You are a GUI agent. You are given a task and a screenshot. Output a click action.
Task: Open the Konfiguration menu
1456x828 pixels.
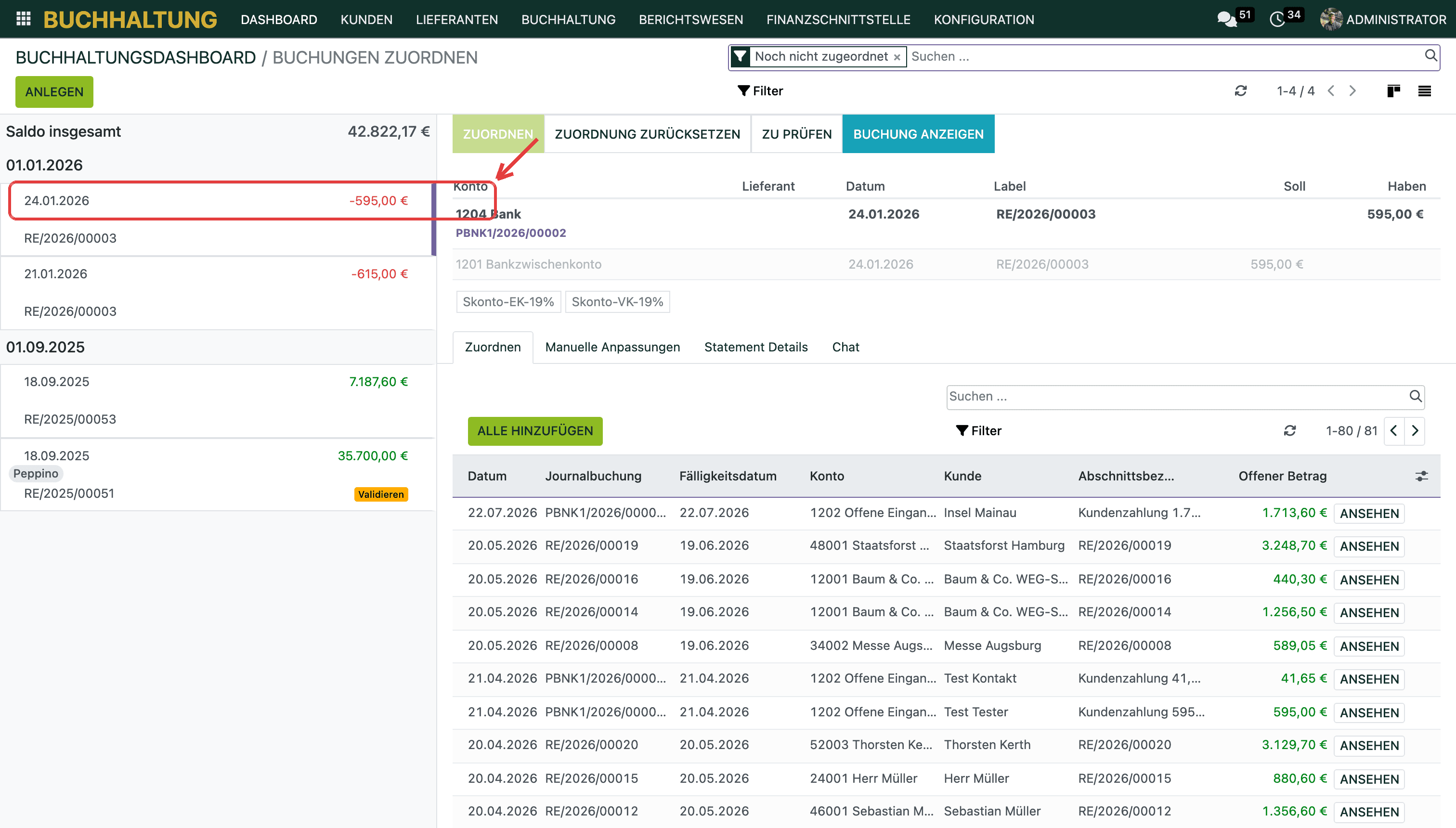tap(984, 19)
